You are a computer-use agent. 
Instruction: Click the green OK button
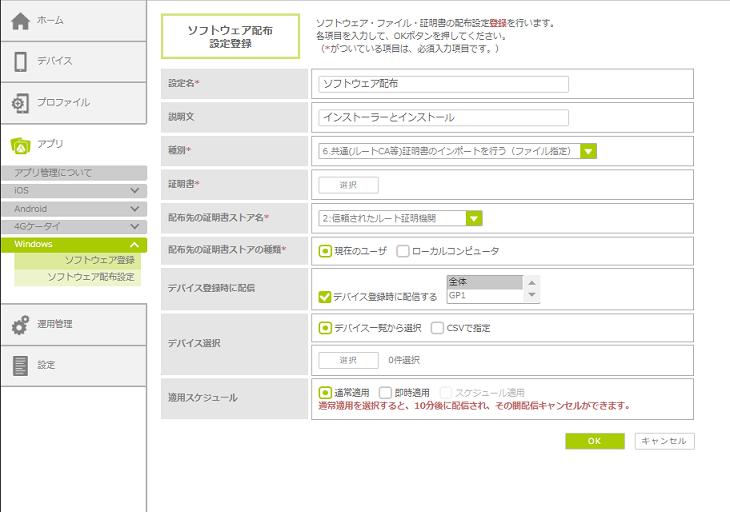[x=594, y=441]
